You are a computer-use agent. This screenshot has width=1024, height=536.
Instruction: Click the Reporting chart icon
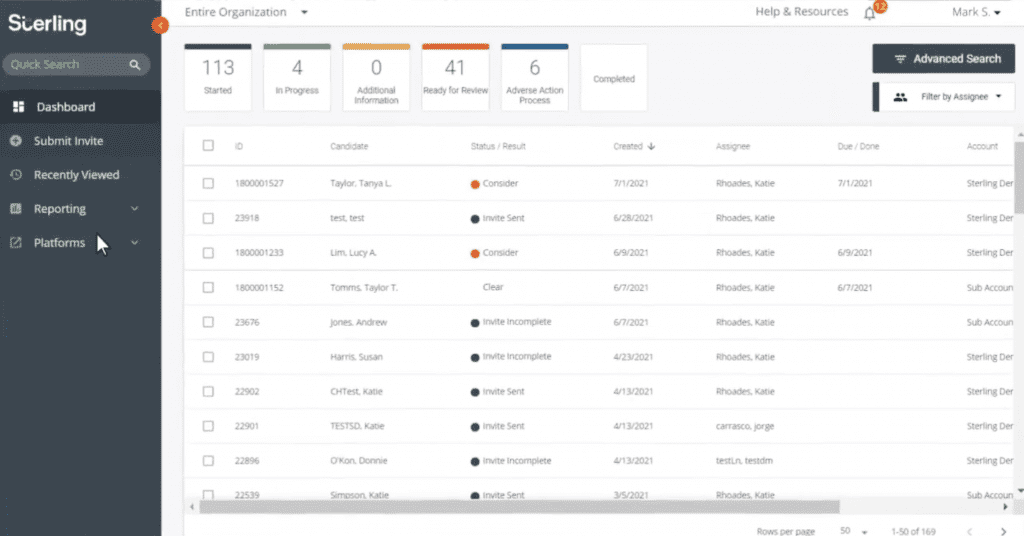pyautogui.click(x=16, y=209)
